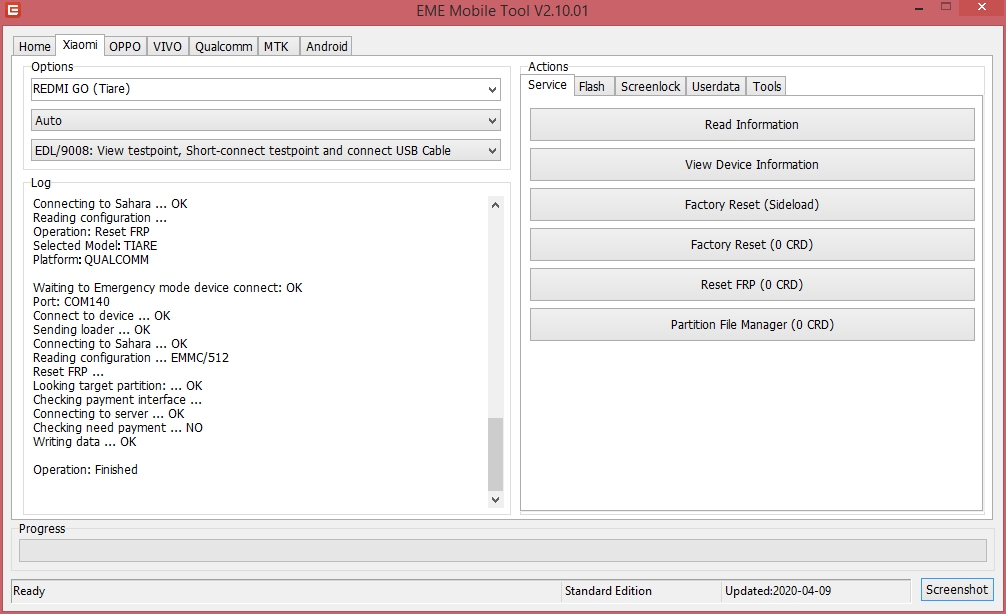Image resolution: width=1006 pixels, height=614 pixels.
Task: Open Partition File Manager (0 CRD)
Action: click(752, 325)
